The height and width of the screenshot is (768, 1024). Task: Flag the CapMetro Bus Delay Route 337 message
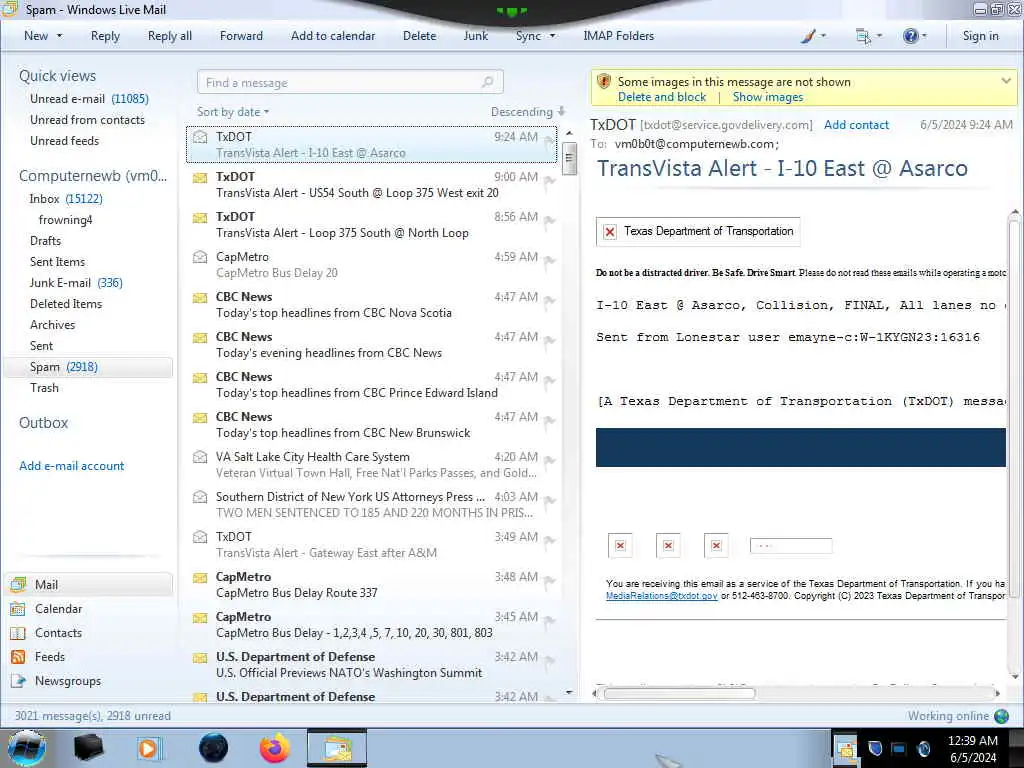coord(549,581)
